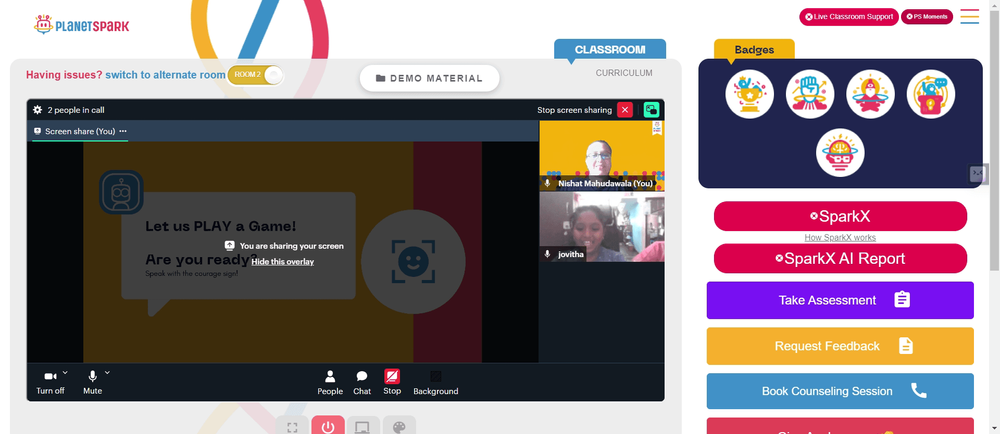Mute the microphone

point(92,382)
